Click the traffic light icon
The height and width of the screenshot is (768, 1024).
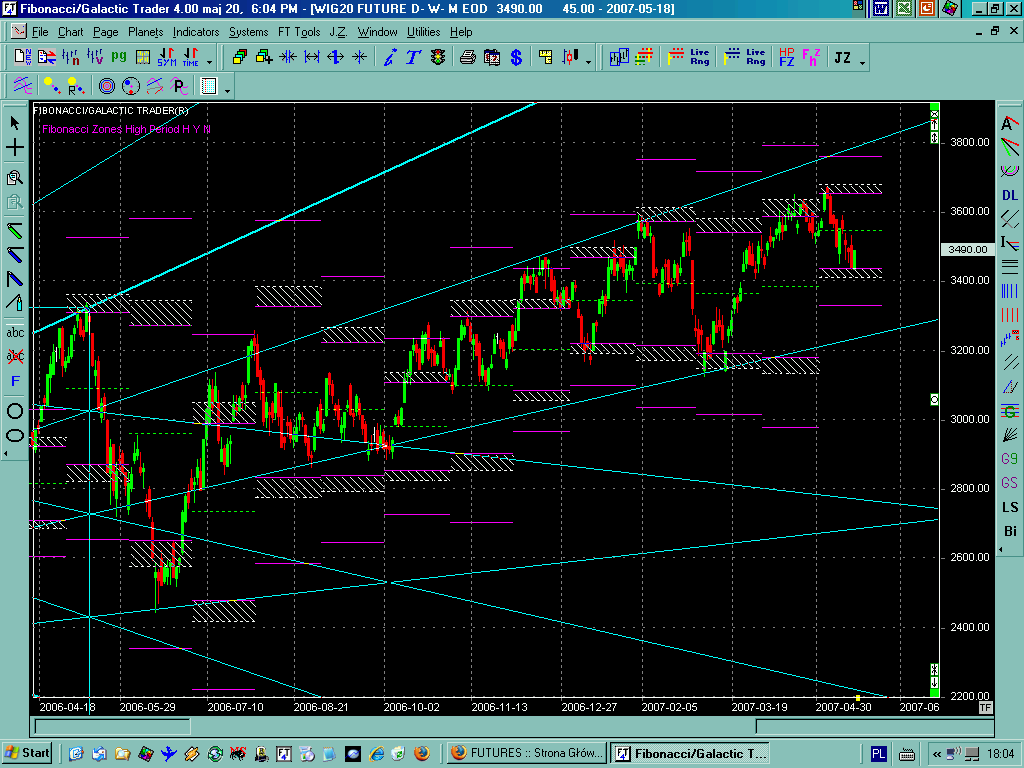(x=438, y=57)
